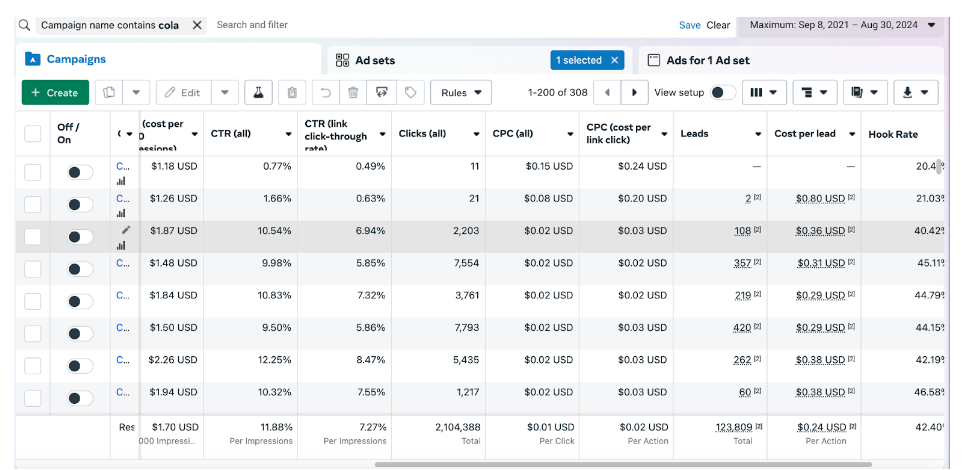Click the vertical scrollbar thumb by Hook Rate
The height and width of the screenshot is (470, 962).
point(939,166)
